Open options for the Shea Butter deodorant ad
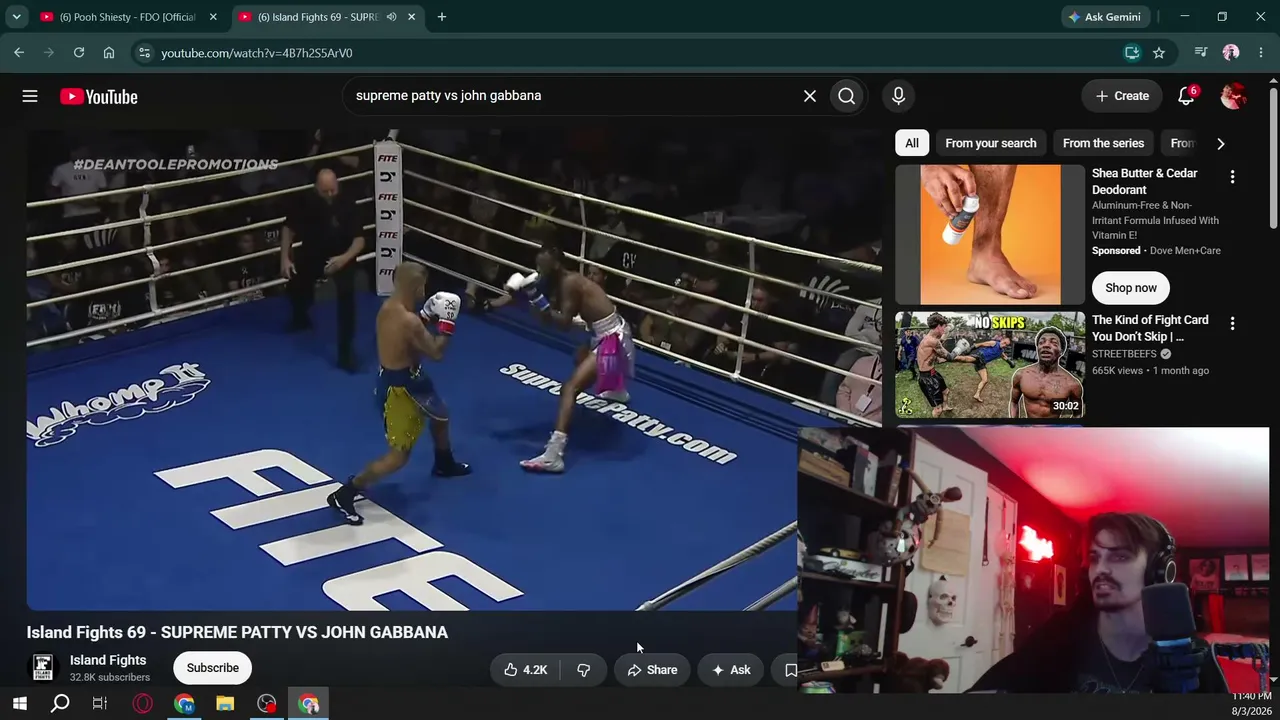Image resolution: width=1280 pixels, height=720 pixels. [x=1232, y=177]
